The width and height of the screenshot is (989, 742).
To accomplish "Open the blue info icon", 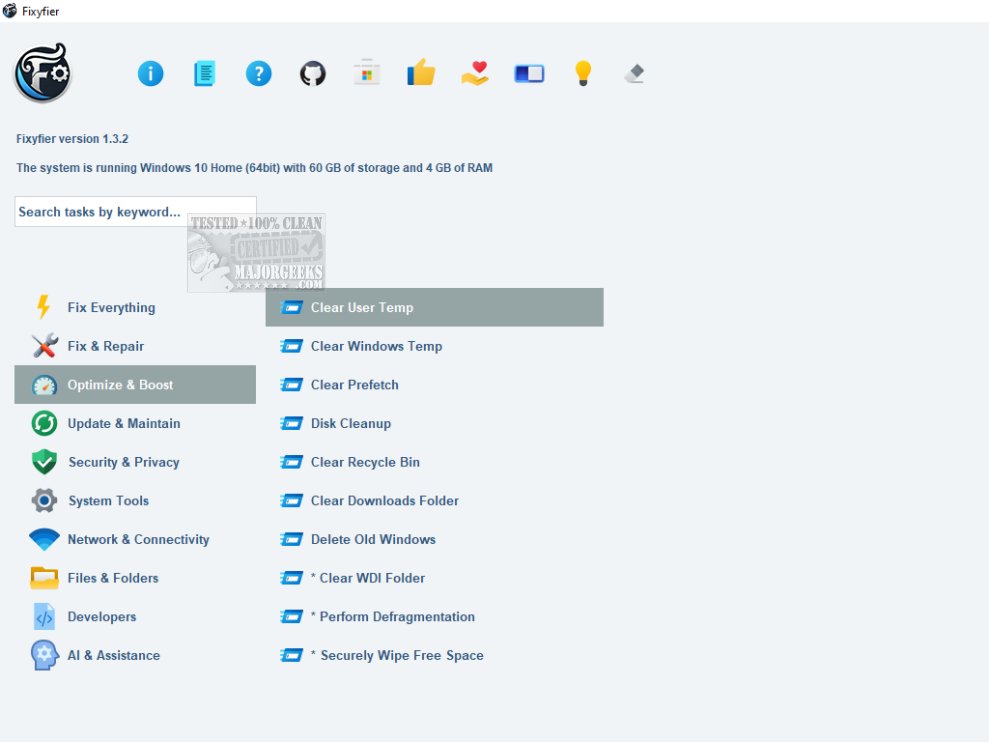I will pos(150,73).
